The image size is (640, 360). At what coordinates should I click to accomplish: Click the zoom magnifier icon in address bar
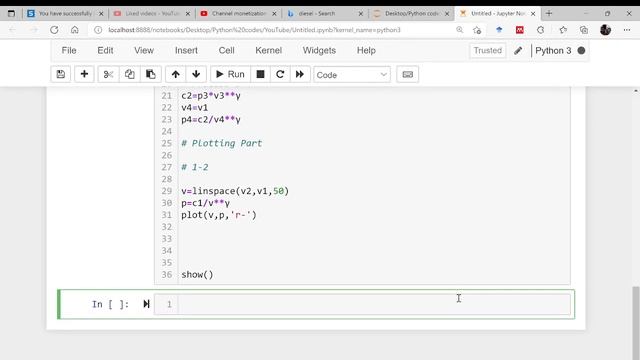460,30
